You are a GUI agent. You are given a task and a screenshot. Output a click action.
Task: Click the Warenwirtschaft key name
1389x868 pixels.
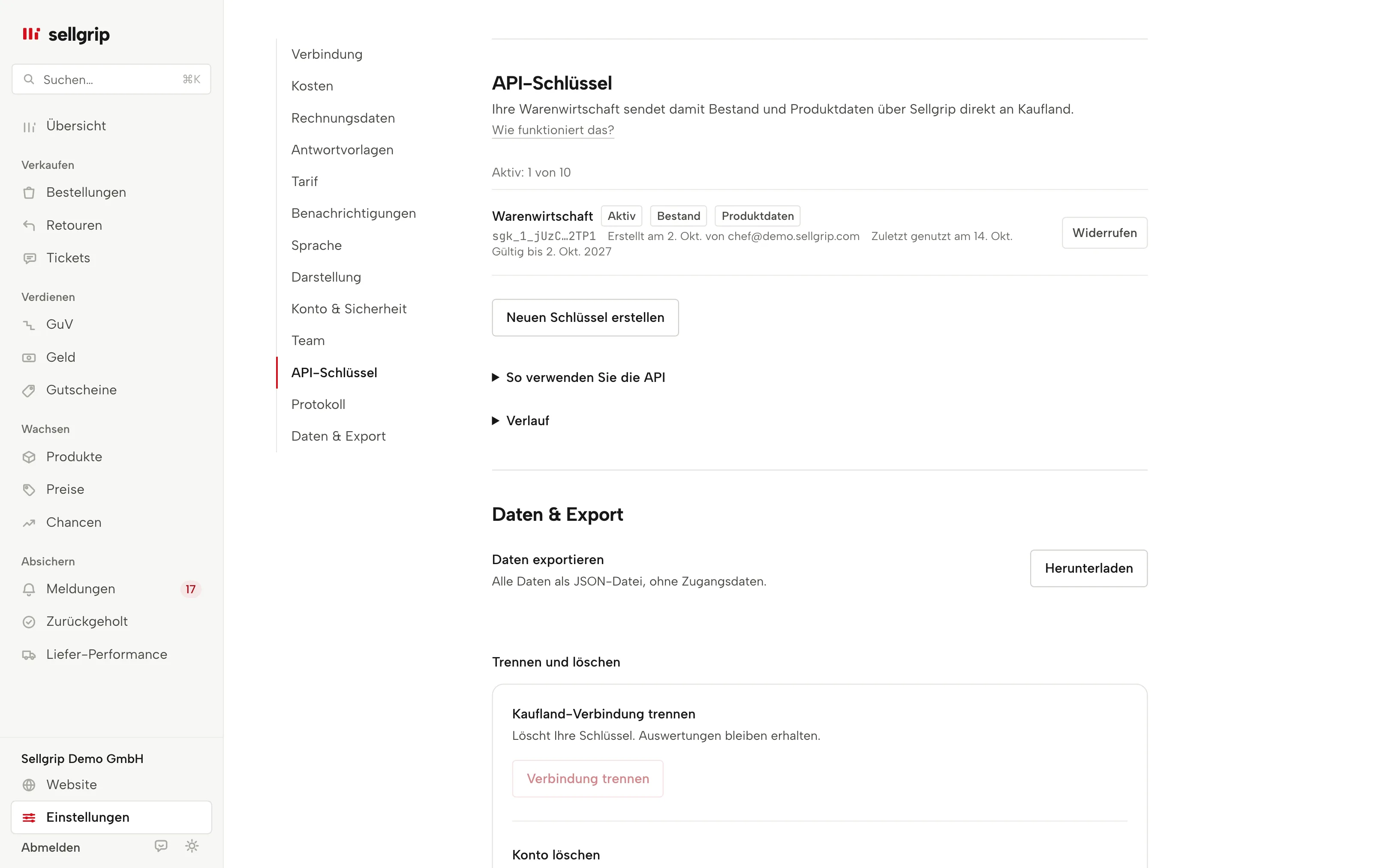[542, 216]
